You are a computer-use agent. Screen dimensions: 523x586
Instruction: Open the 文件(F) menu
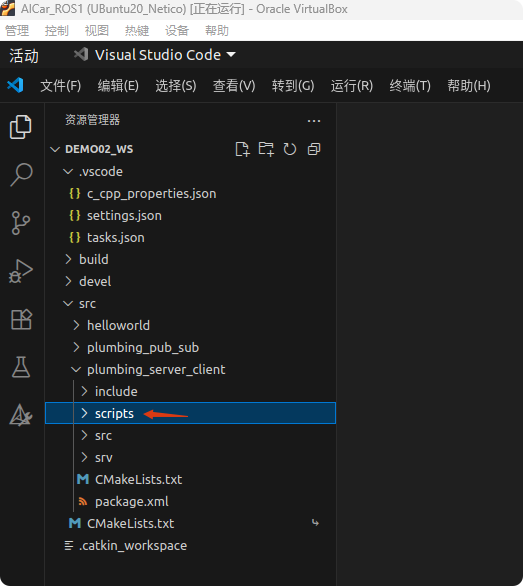(x=61, y=86)
